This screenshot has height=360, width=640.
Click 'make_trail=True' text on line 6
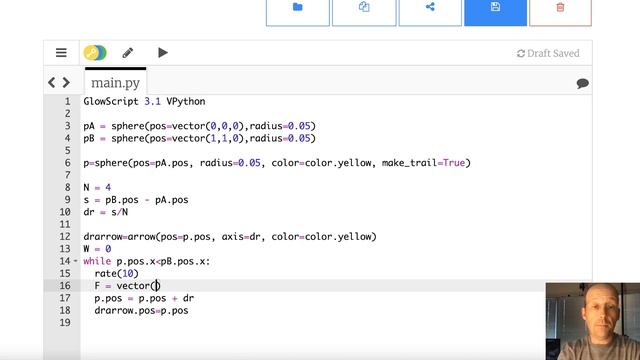(424, 163)
